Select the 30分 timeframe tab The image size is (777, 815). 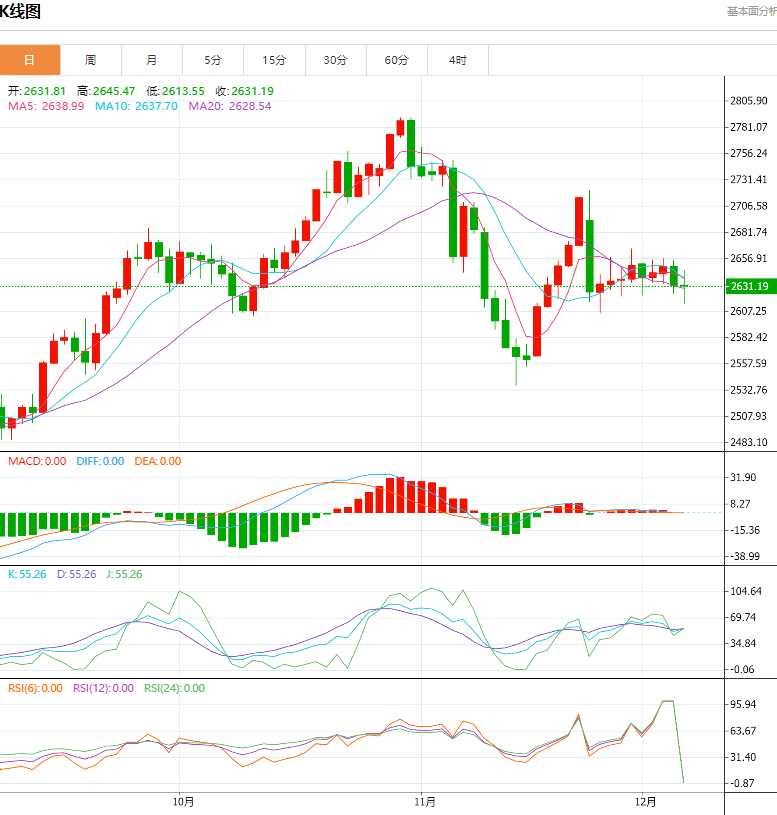[x=336, y=60]
